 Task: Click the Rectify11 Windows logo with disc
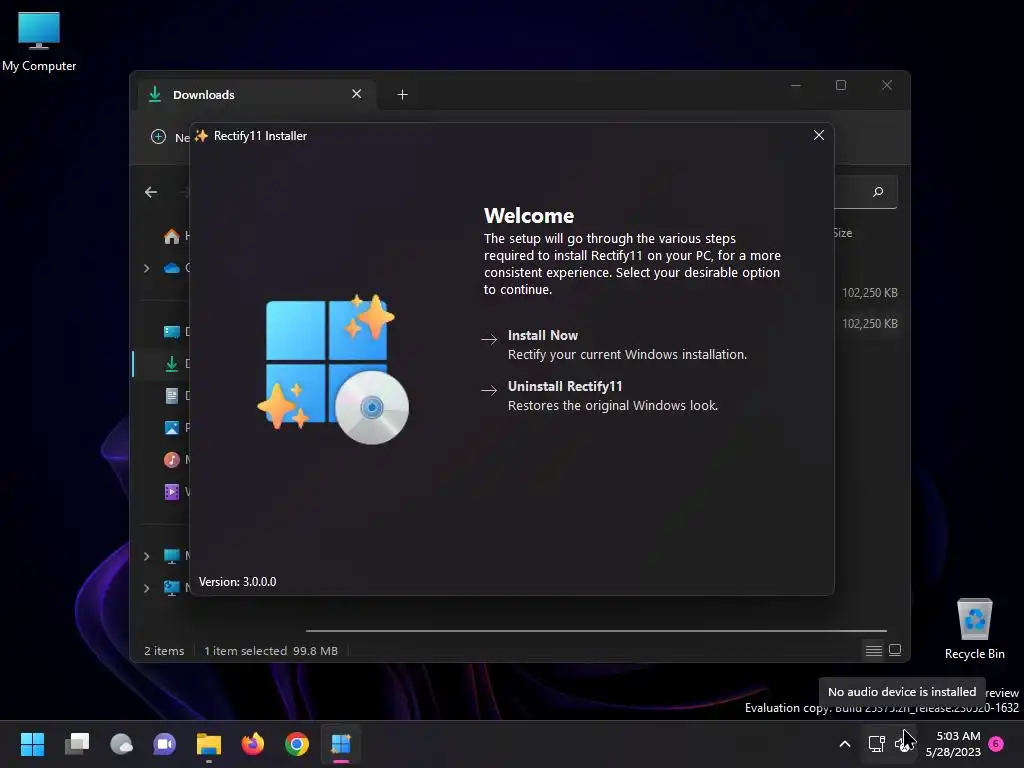pyautogui.click(x=334, y=370)
